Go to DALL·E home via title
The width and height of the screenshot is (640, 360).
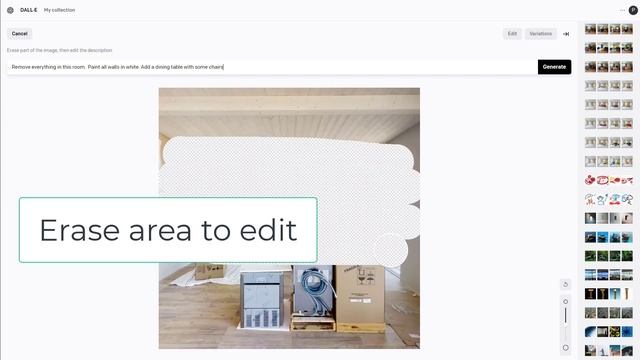tap(29, 10)
